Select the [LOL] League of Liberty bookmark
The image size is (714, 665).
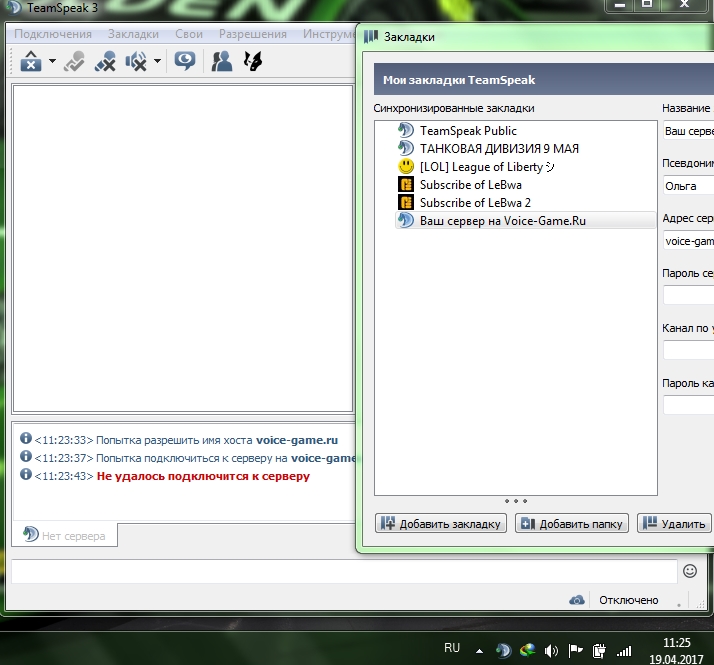coord(486,167)
